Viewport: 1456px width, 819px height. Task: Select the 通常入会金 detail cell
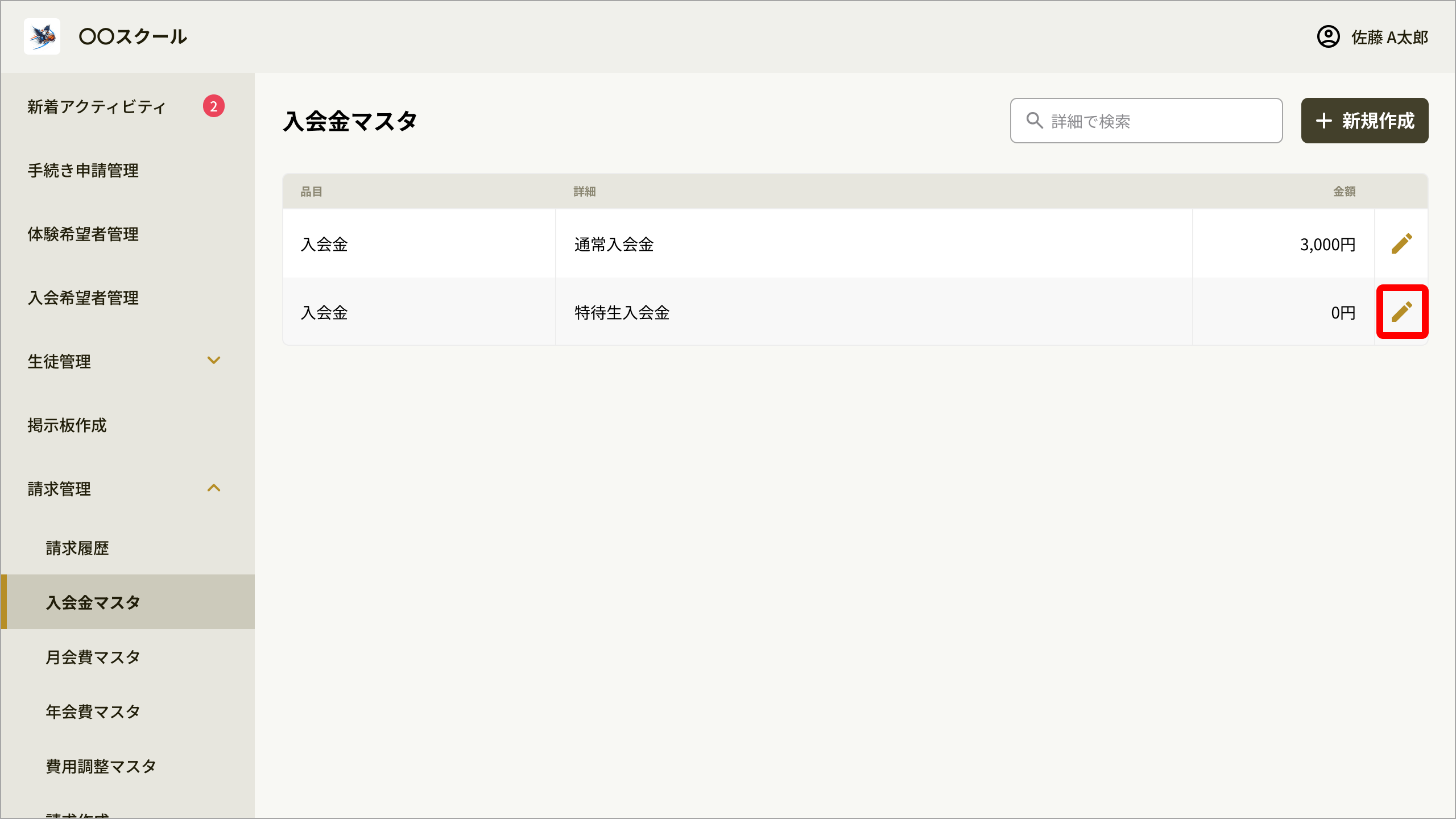point(874,244)
